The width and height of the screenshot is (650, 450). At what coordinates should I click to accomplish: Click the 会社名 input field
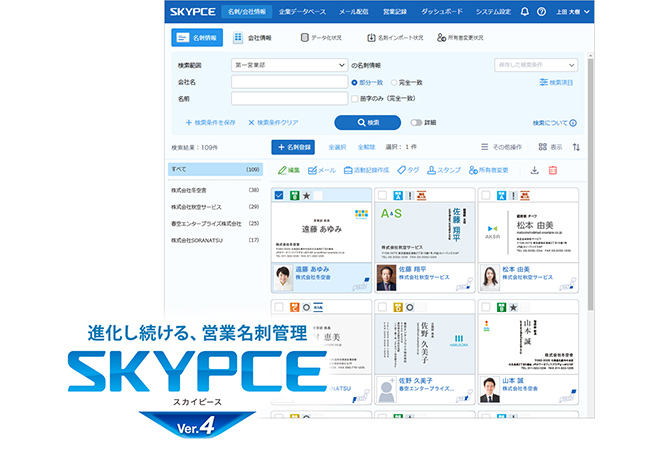289,82
